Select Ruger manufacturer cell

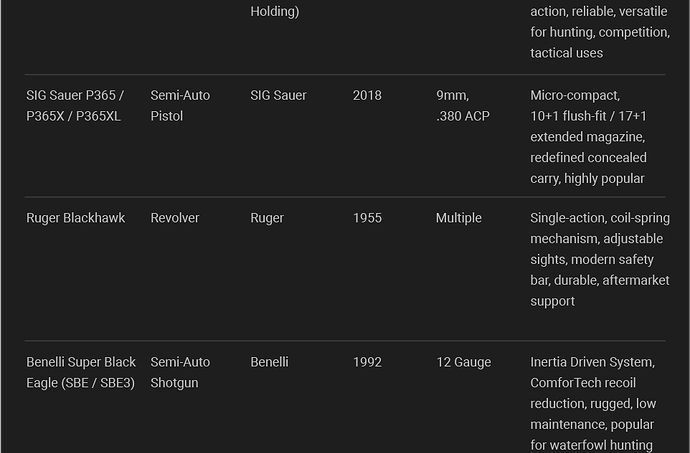267,217
